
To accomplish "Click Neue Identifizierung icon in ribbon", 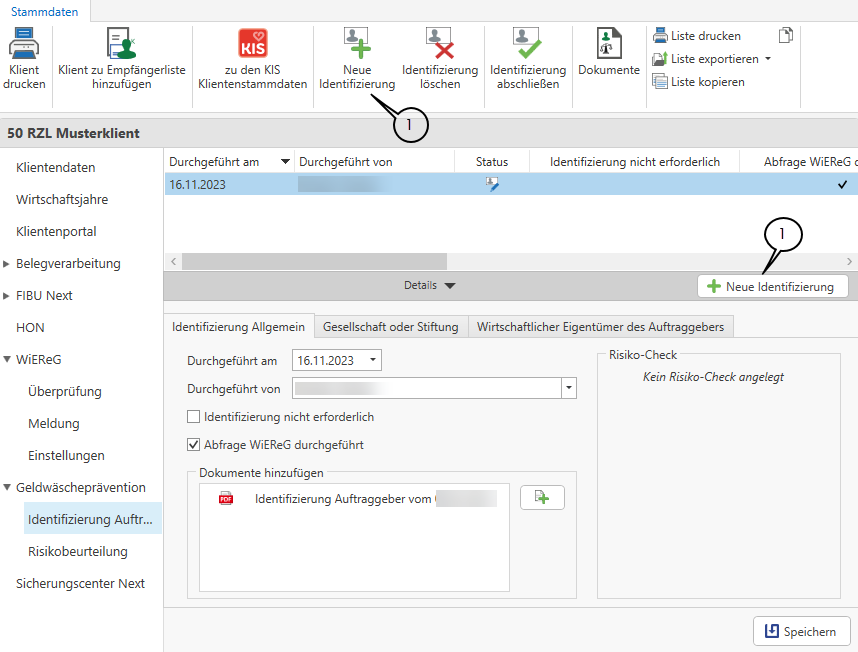I will coord(356,44).
